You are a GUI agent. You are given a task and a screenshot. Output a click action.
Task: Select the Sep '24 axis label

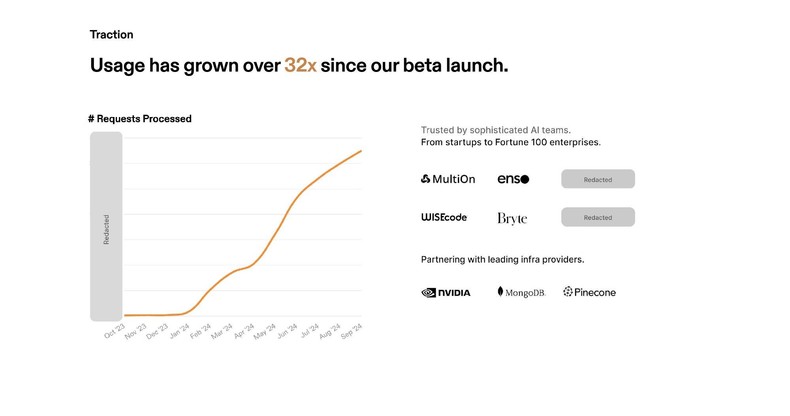352,333
